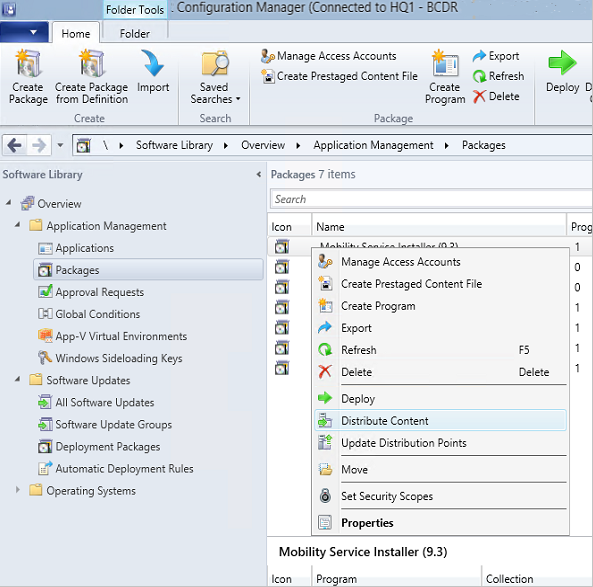This screenshot has height=587, width=593.
Task: Select Global Conditions in the tree
Action: pyautogui.click(x=98, y=314)
